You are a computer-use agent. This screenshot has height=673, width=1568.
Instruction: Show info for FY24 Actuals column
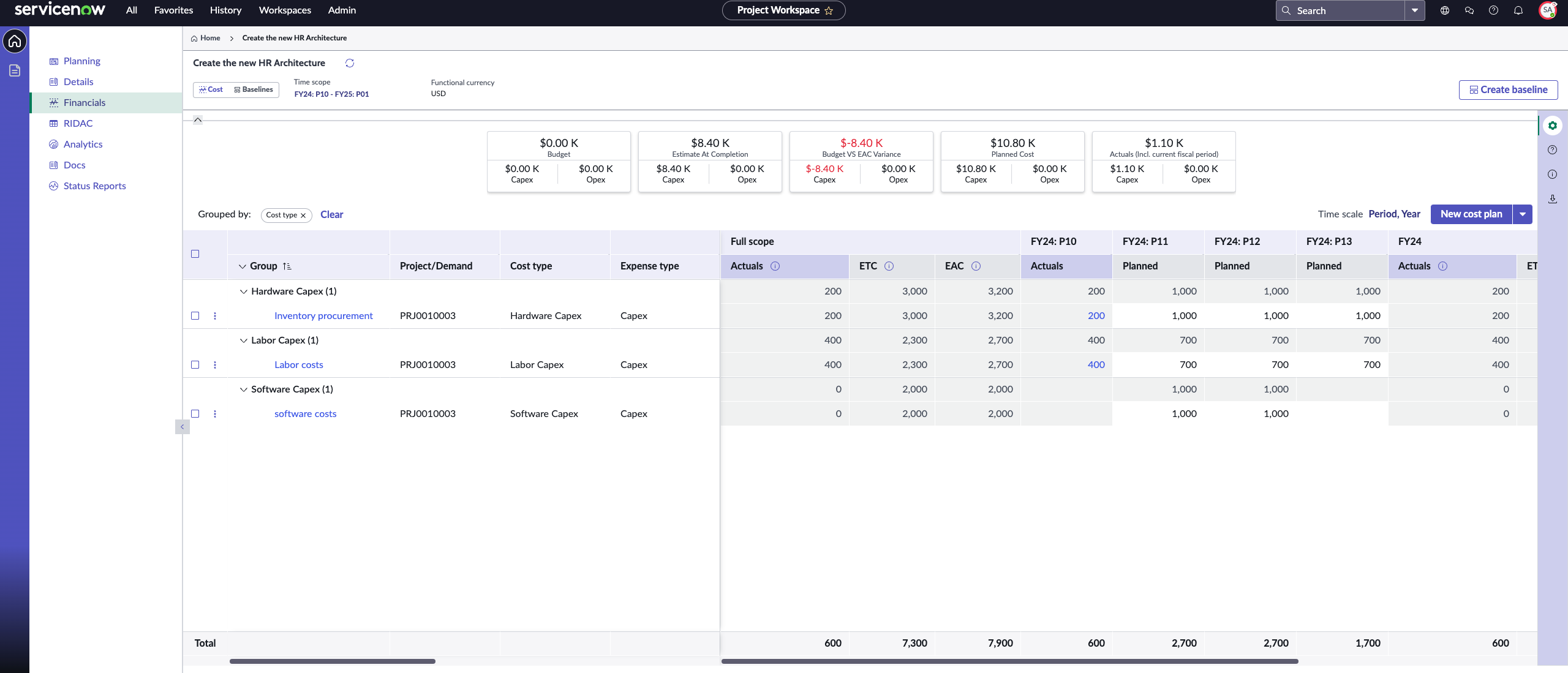coord(1443,266)
